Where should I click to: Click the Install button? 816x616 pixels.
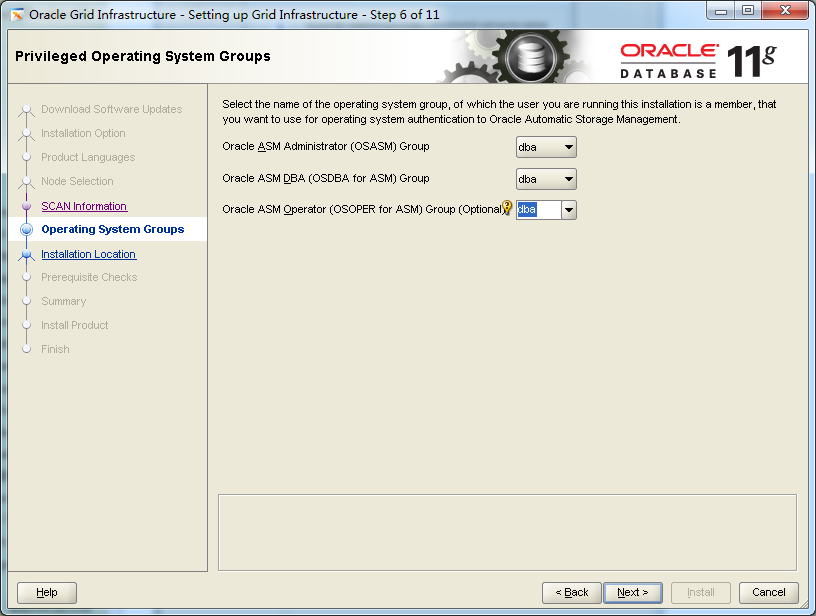point(700,592)
